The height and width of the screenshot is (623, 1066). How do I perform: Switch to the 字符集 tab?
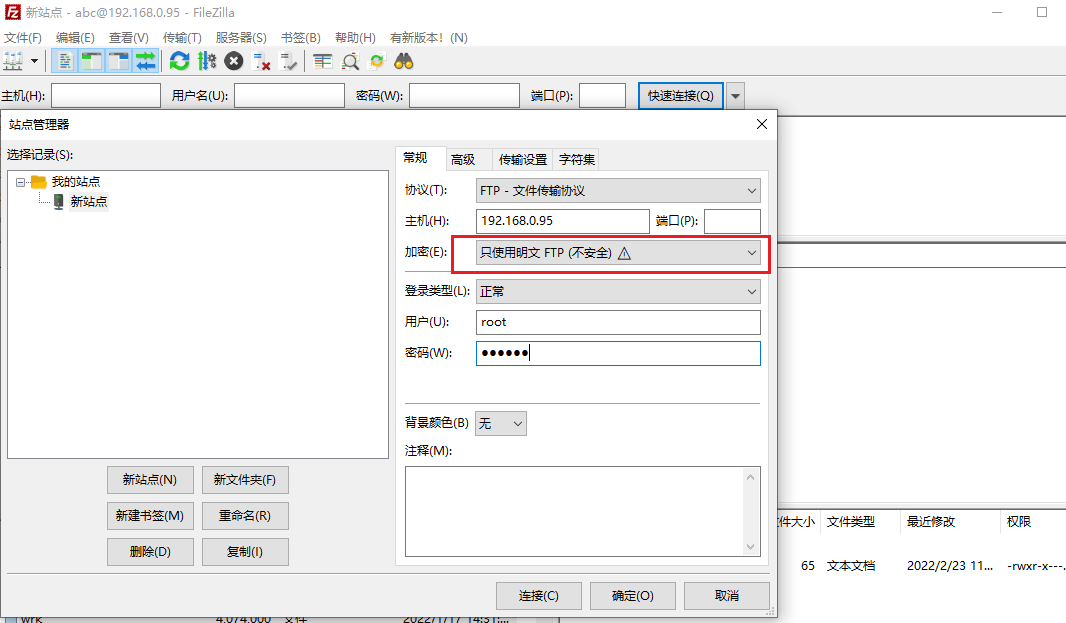[x=577, y=159]
